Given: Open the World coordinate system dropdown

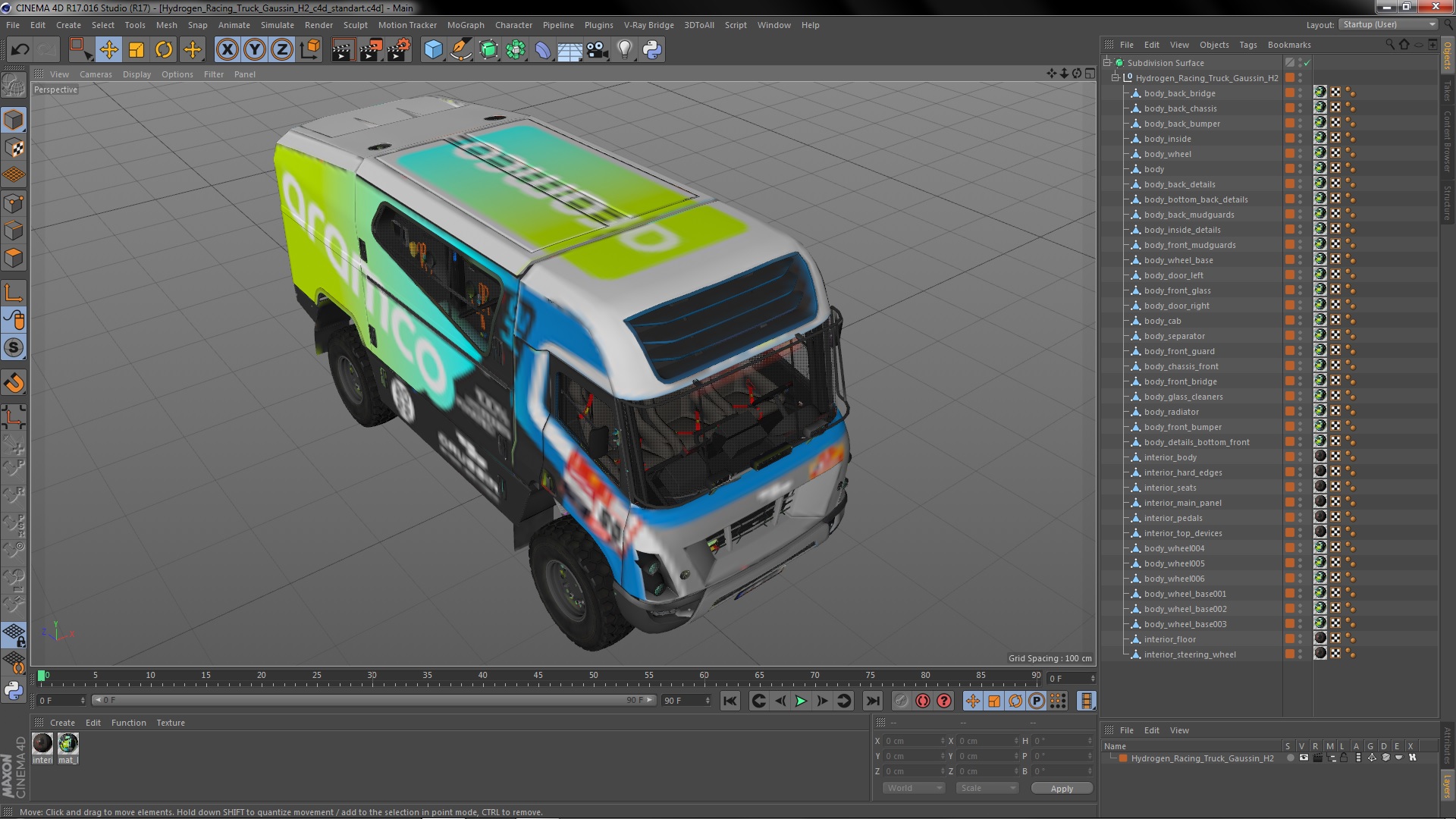Looking at the screenshot, I should click(x=914, y=788).
